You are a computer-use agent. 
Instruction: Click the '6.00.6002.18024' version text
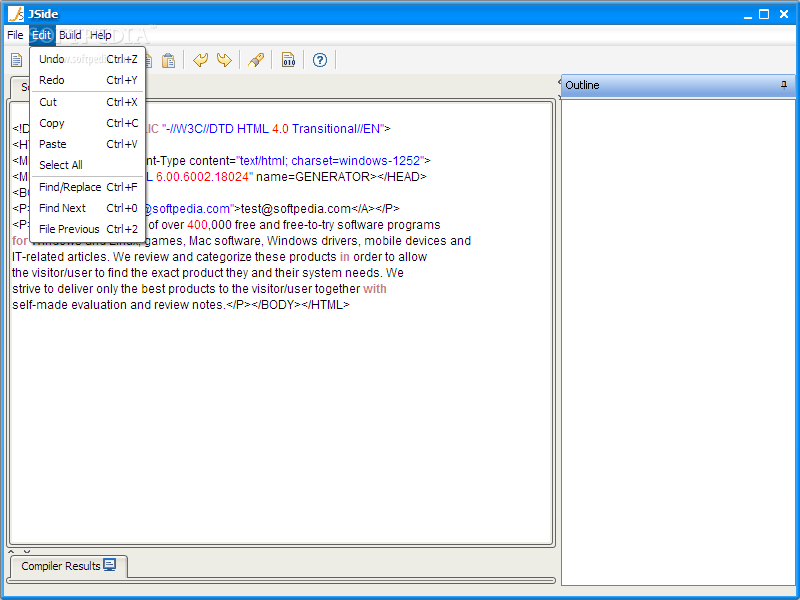tap(202, 177)
